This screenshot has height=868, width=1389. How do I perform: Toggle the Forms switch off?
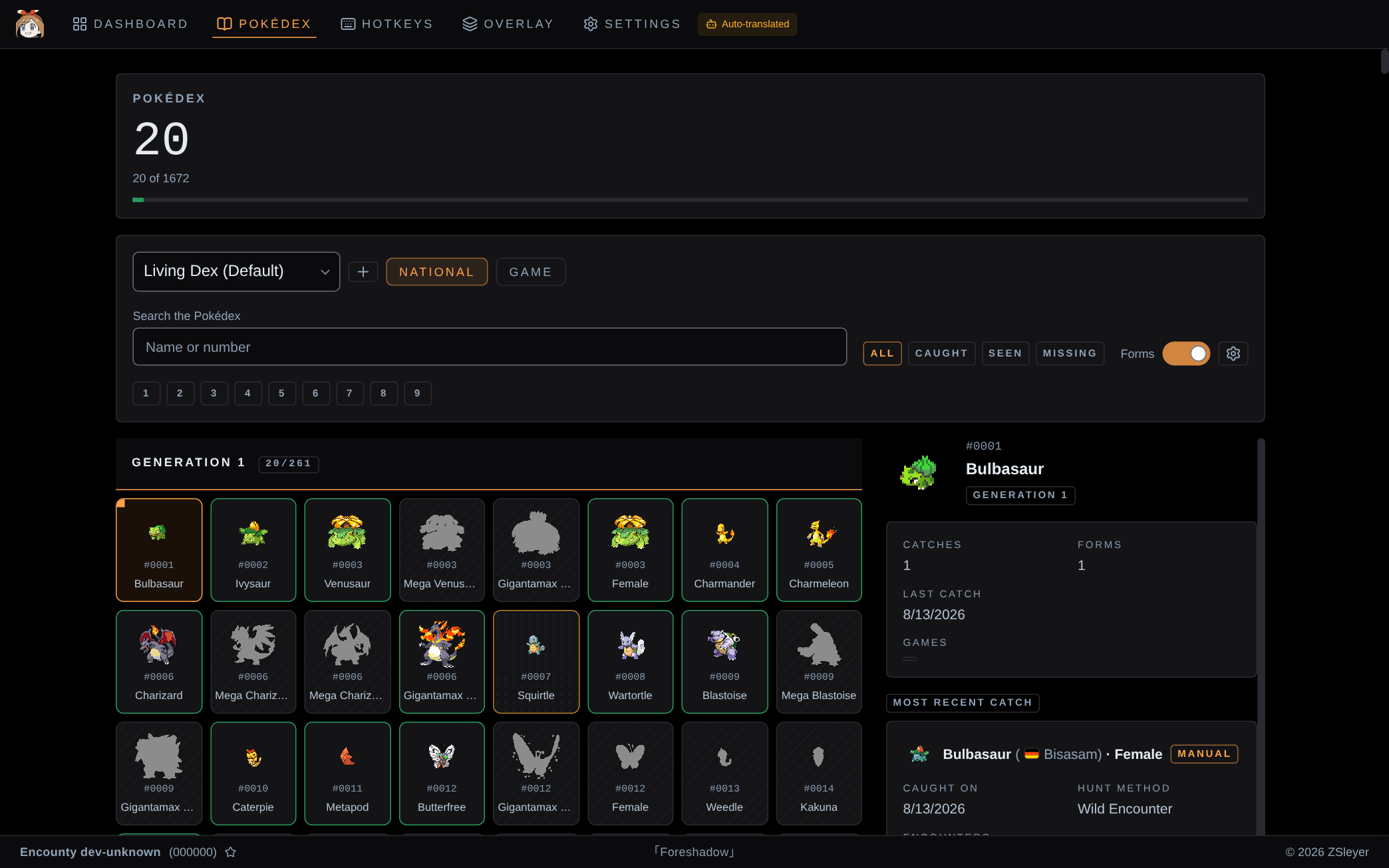click(1186, 353)
